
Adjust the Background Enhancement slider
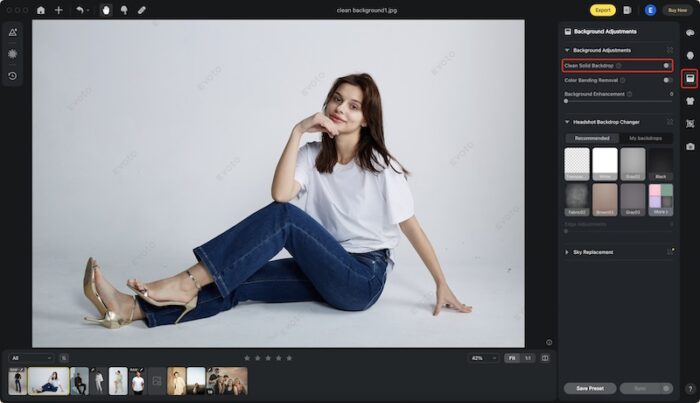click(x=618, y=101)
